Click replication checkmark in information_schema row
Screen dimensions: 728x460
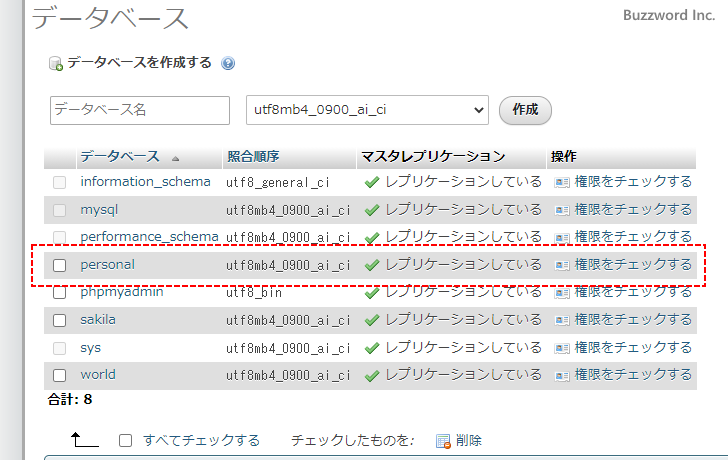pos(372,182)
